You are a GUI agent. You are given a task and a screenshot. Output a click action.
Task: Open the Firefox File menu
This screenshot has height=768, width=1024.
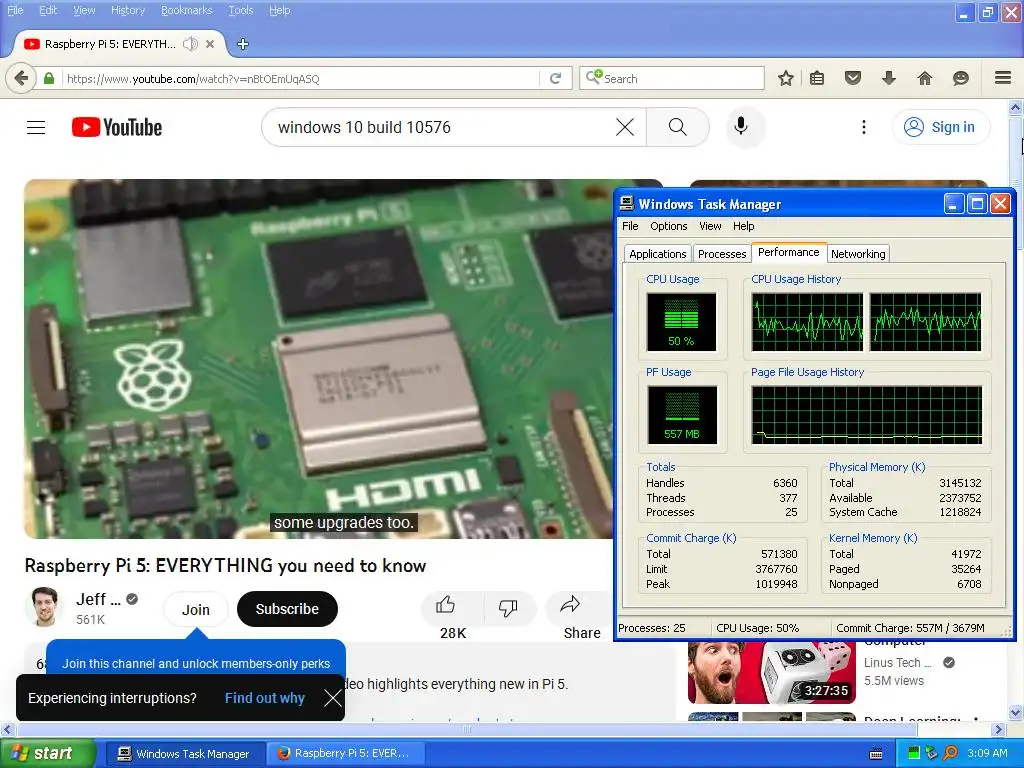point(15,10)
